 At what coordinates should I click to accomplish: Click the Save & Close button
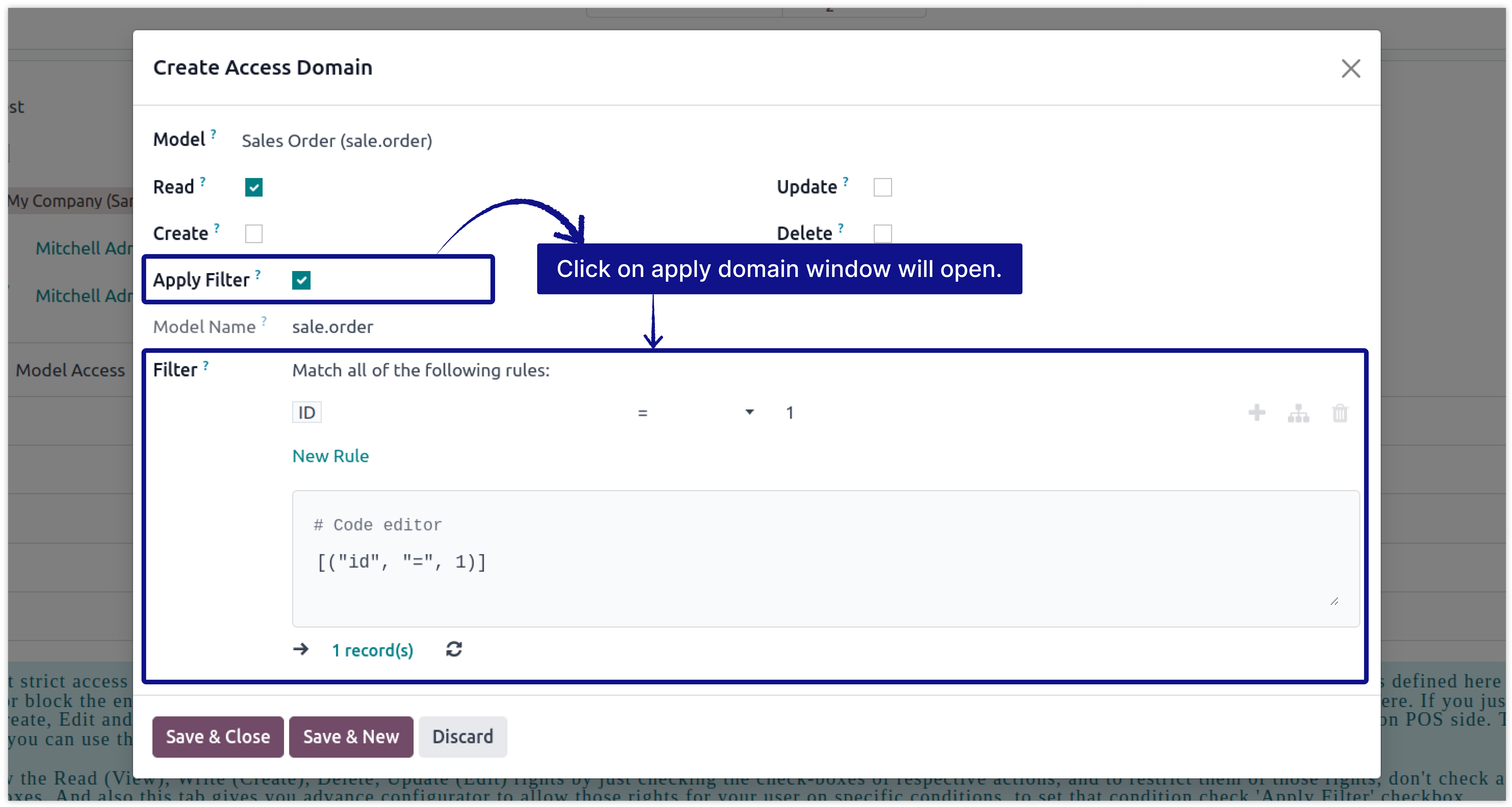(218, 737)
